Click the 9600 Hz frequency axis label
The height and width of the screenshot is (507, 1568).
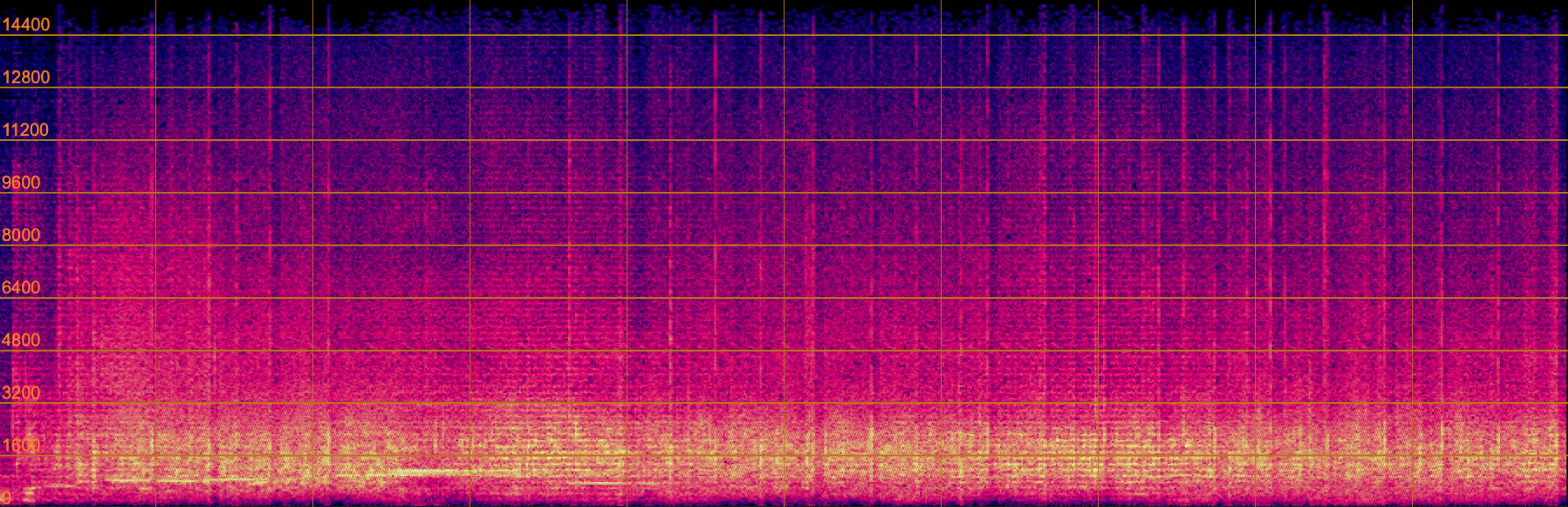tap(21, 182)
